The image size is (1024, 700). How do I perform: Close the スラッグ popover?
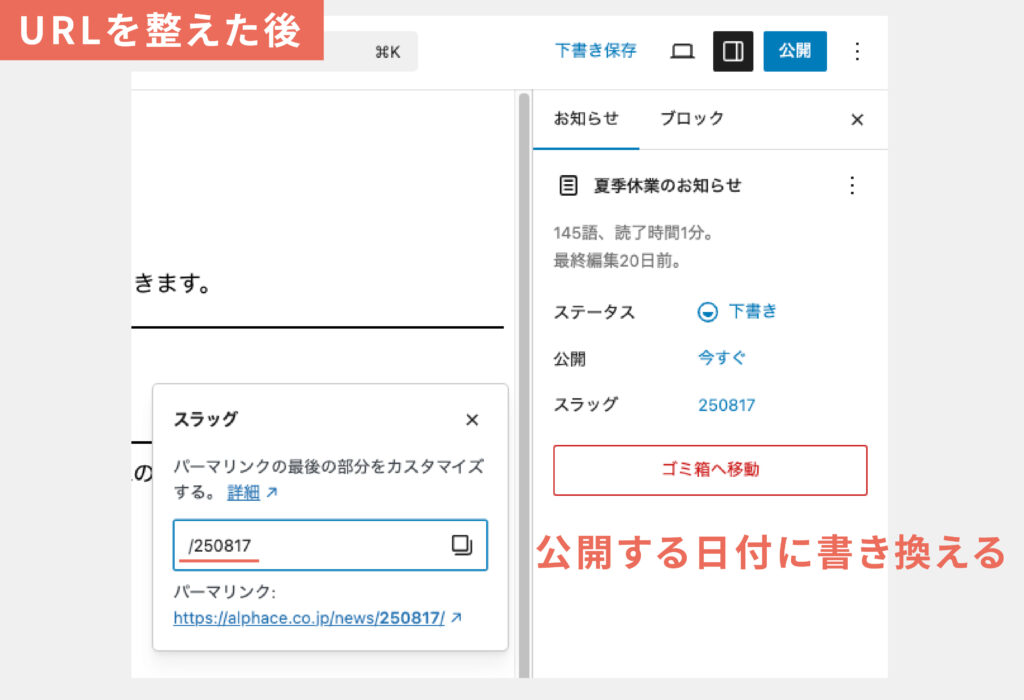472,420
